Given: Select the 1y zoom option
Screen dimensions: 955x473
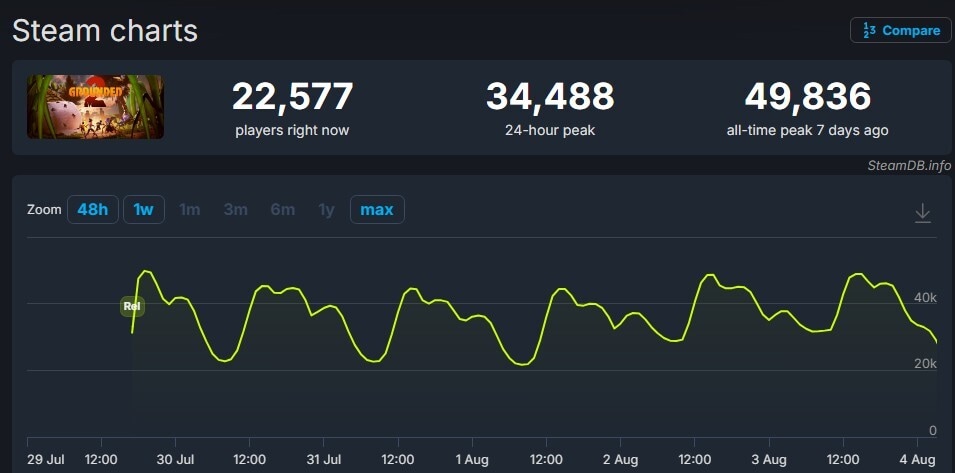Looking at the screenshot, I should (326, 209).
